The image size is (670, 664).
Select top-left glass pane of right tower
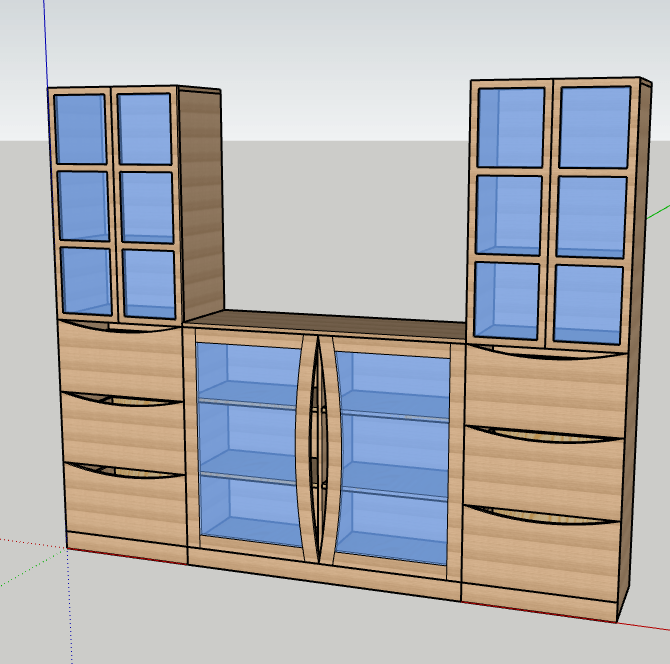coord(511,127)
